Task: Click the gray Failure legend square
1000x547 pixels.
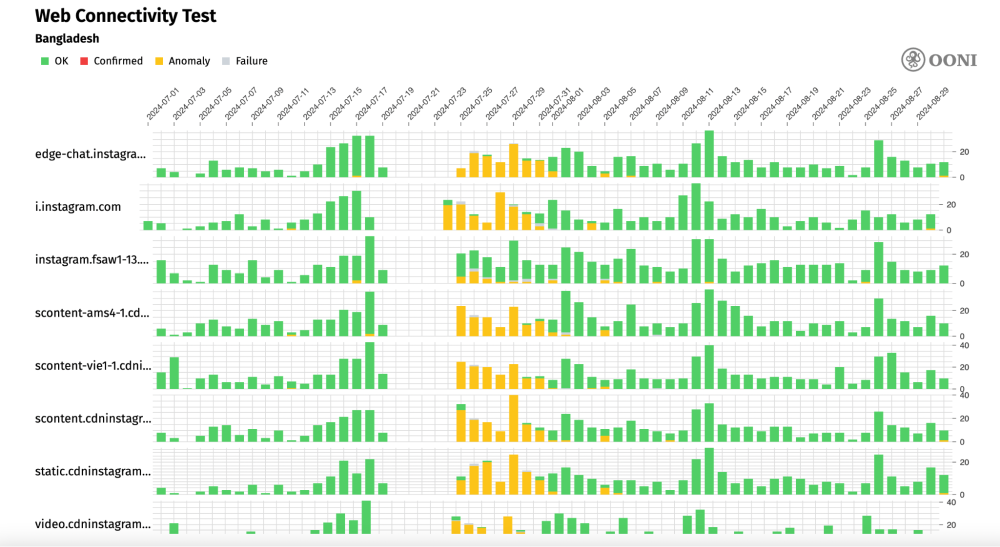Action: tap(226, 61)
